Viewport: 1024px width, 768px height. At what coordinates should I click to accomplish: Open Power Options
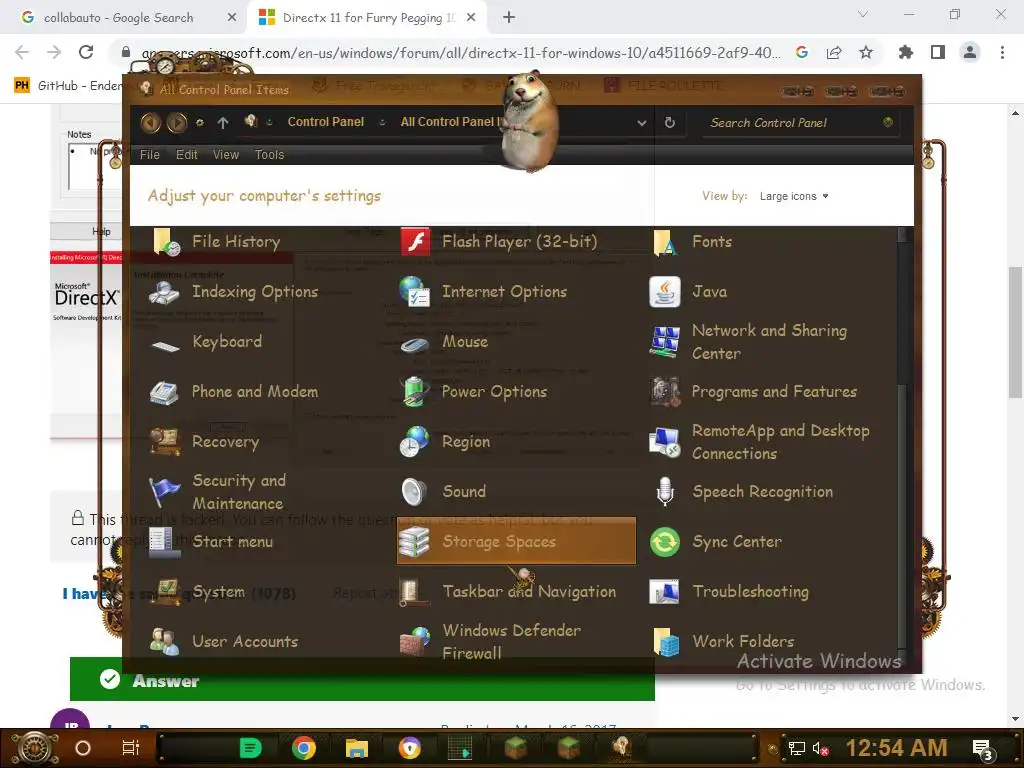(x=473, y=392)
